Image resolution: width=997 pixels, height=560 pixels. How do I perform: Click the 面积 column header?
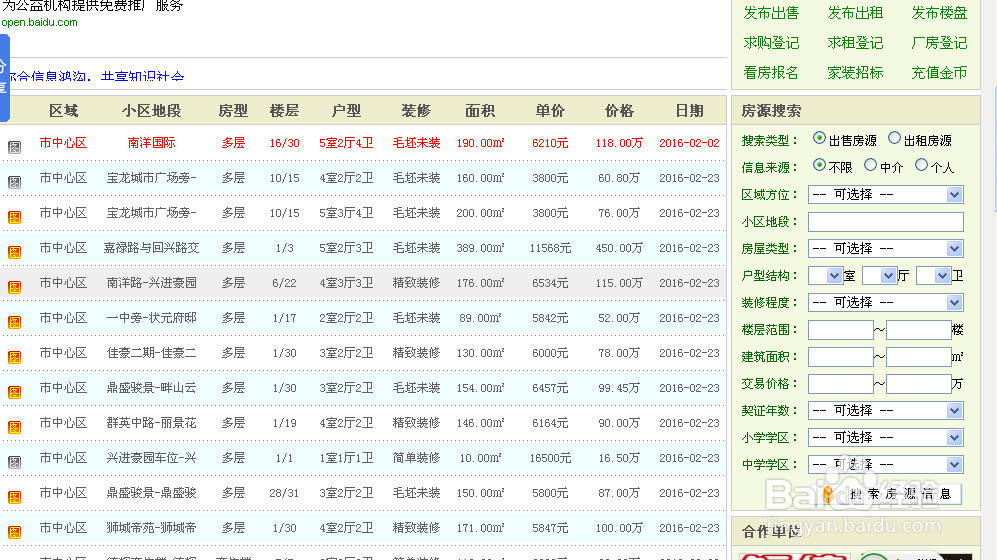click(480, 111)
